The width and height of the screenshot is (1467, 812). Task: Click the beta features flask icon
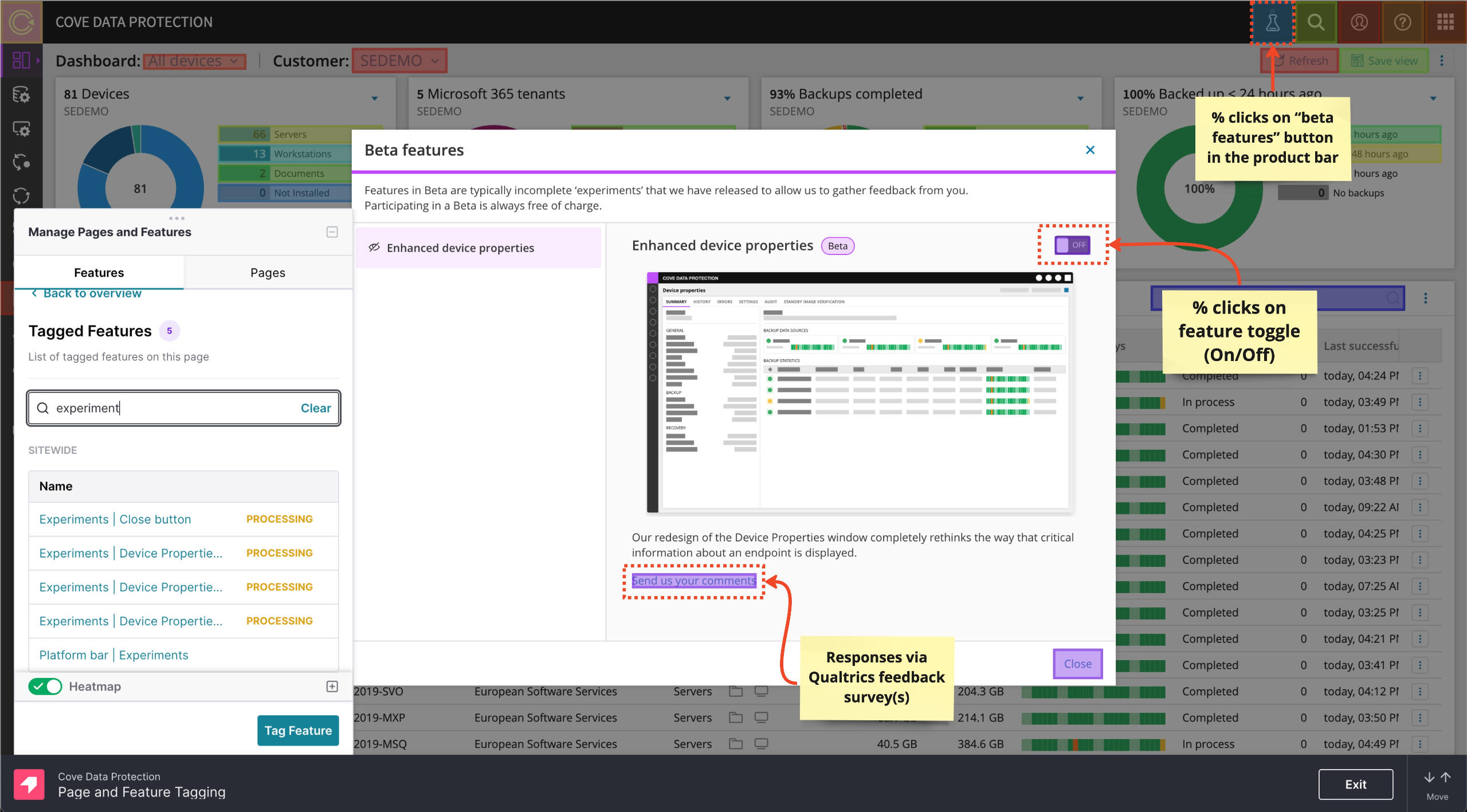1272,22
